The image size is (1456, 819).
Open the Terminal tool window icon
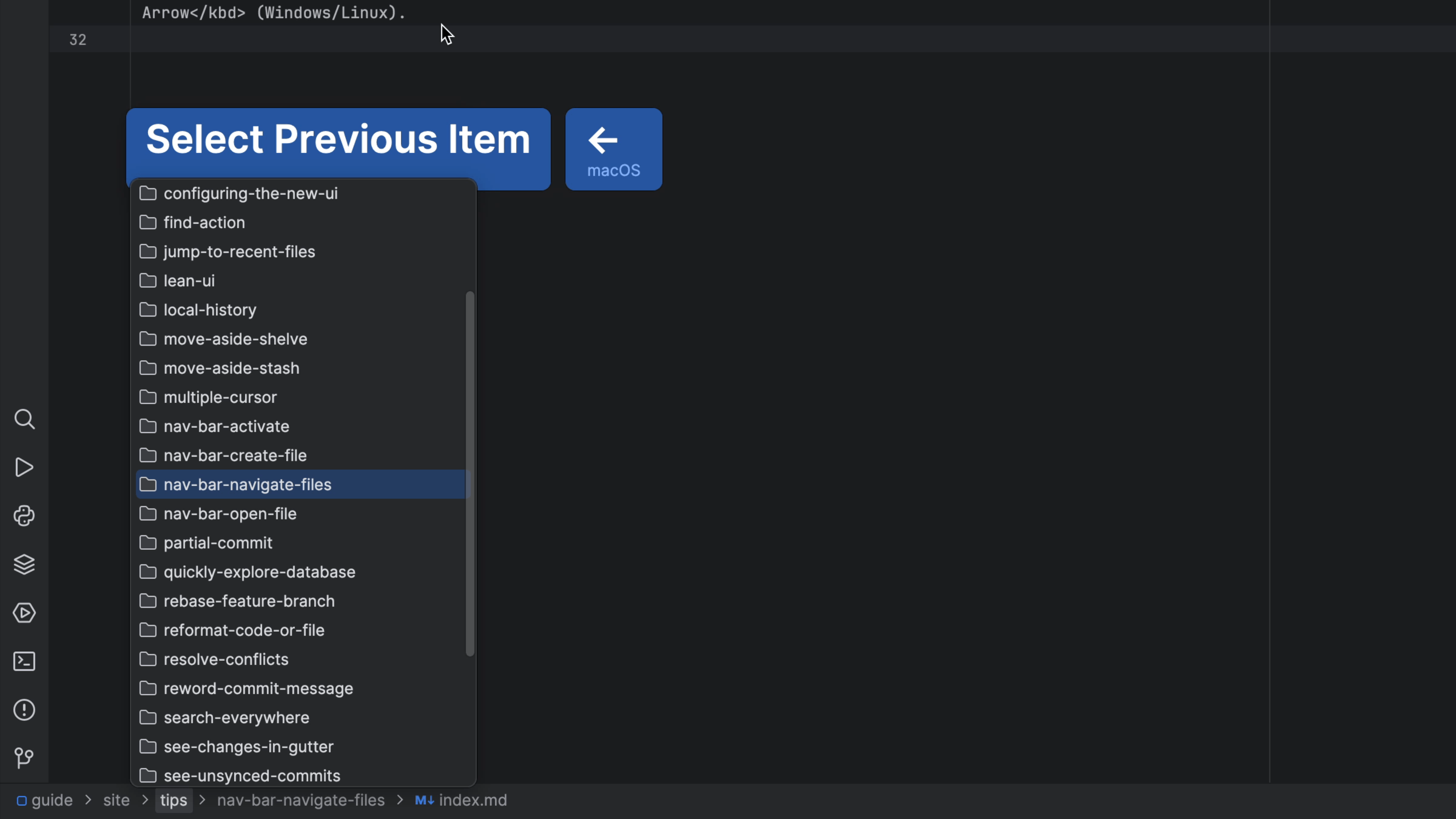[24, 661]
